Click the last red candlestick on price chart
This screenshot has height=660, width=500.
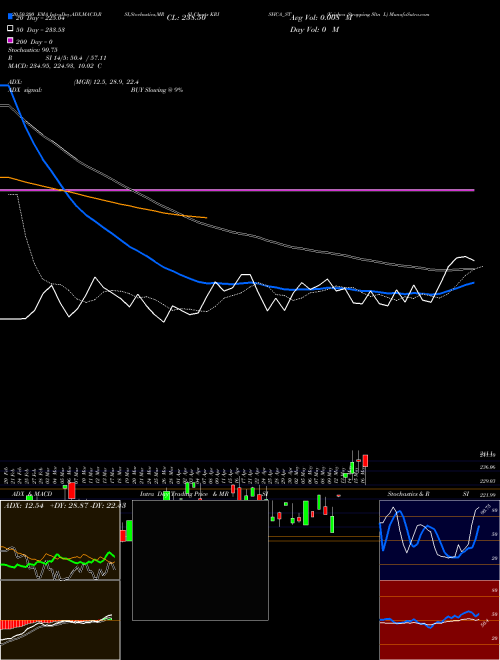pyautogui.click(x=365, y=460)
